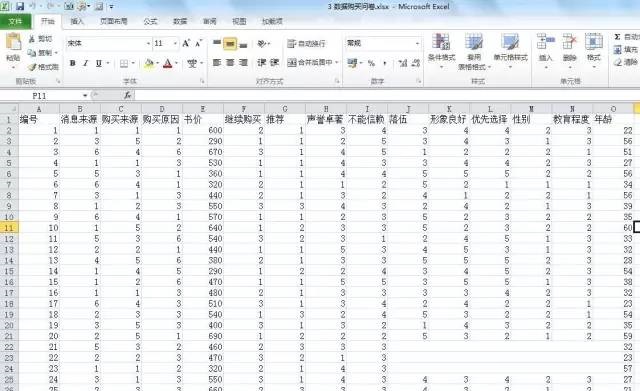
Task: Click the Name Box showing P11
Action: [x=40, y=96]
